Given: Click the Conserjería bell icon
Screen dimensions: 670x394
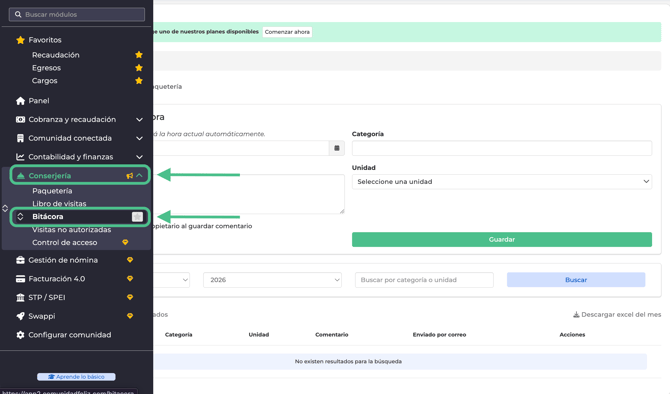Looking at the screenshot, I should click(x=20, y=176).
